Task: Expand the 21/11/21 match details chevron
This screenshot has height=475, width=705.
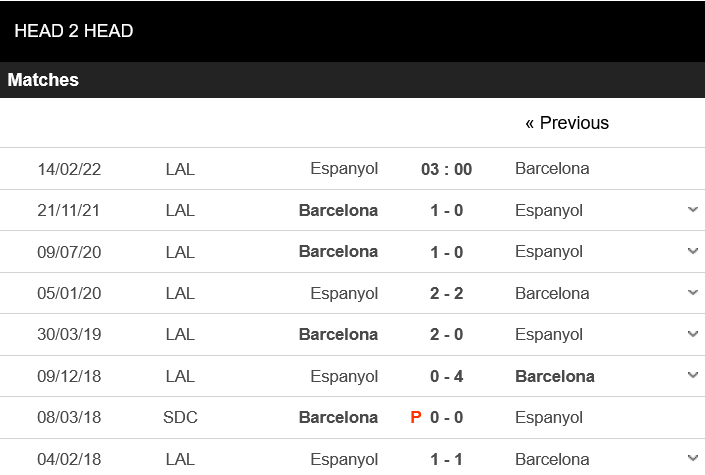Action: (x=693, y=210)
